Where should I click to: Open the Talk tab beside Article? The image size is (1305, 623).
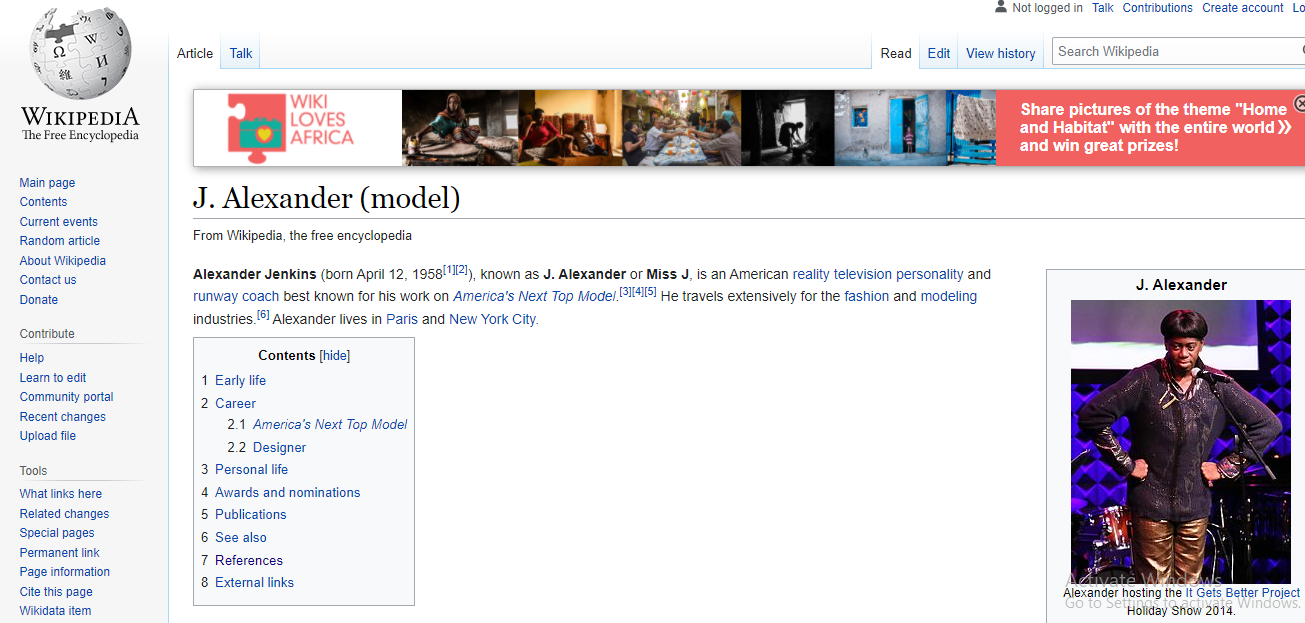[x=241, y=53]
